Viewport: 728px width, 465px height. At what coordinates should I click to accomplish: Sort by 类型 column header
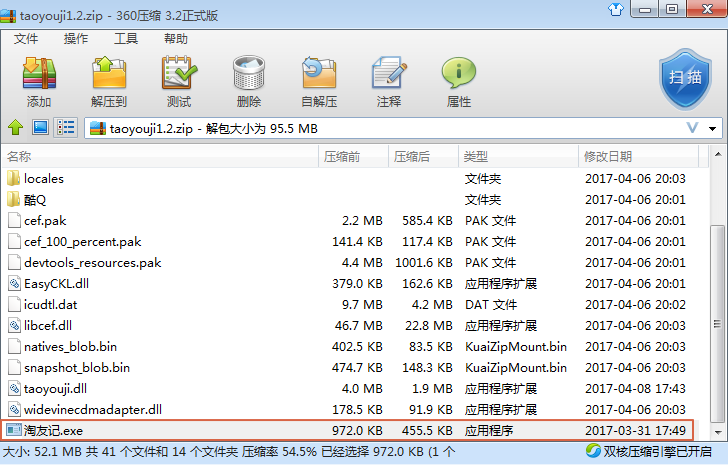(518, 156)
